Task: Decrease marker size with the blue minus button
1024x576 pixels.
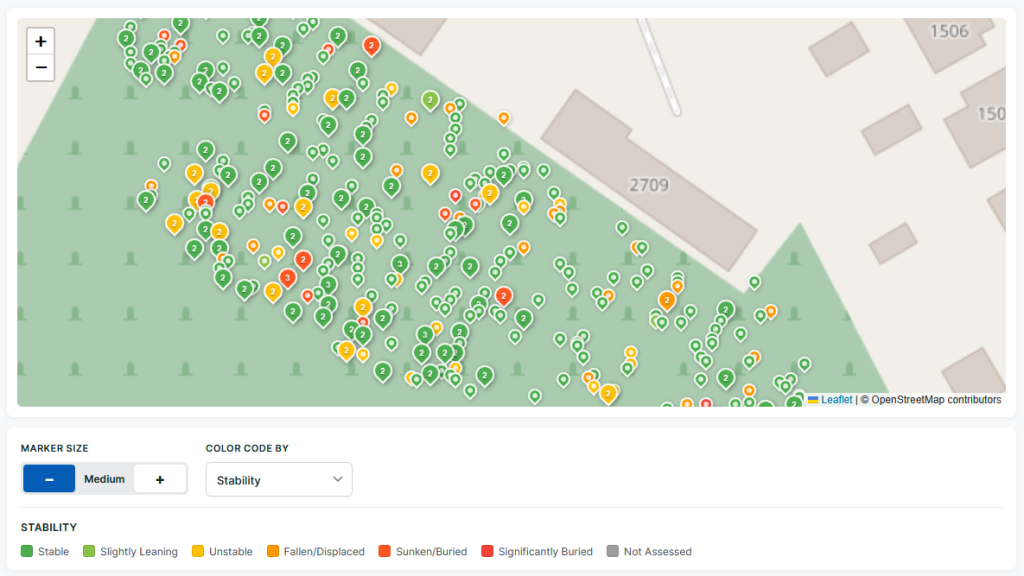Action: pyautogui.click(x=49, y=479)
